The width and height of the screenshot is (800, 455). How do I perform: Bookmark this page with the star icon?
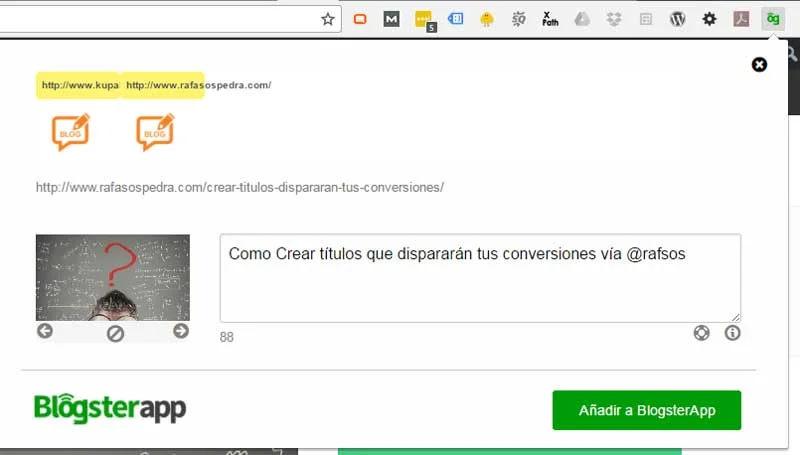point(328,19)
